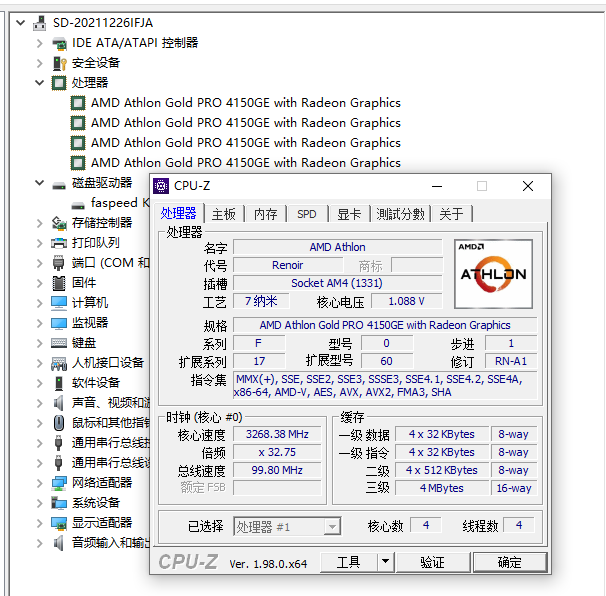Switch to the 显卡 tab
The width and height of the screenshot is (606, 596).
pos(349,214)
